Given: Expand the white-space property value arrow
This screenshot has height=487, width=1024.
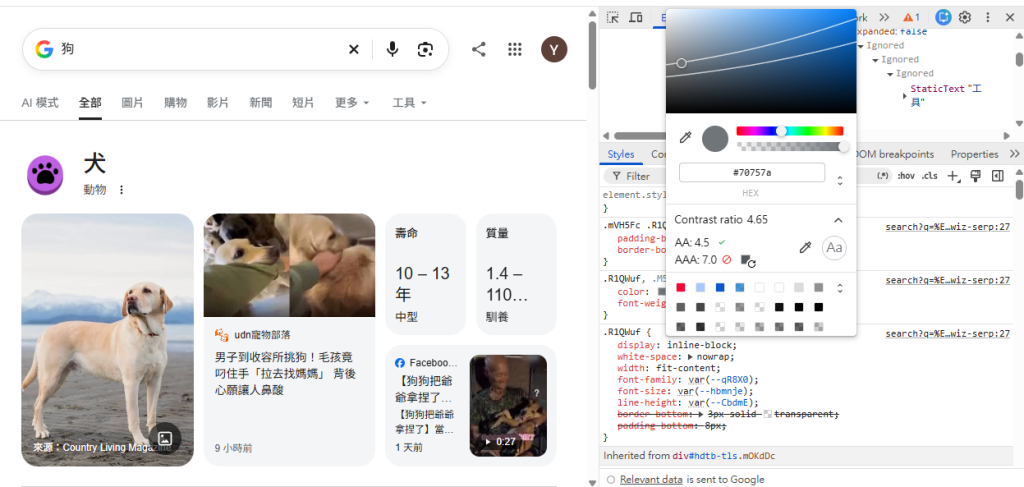Looking at the screenshot, I should point(690,357).
